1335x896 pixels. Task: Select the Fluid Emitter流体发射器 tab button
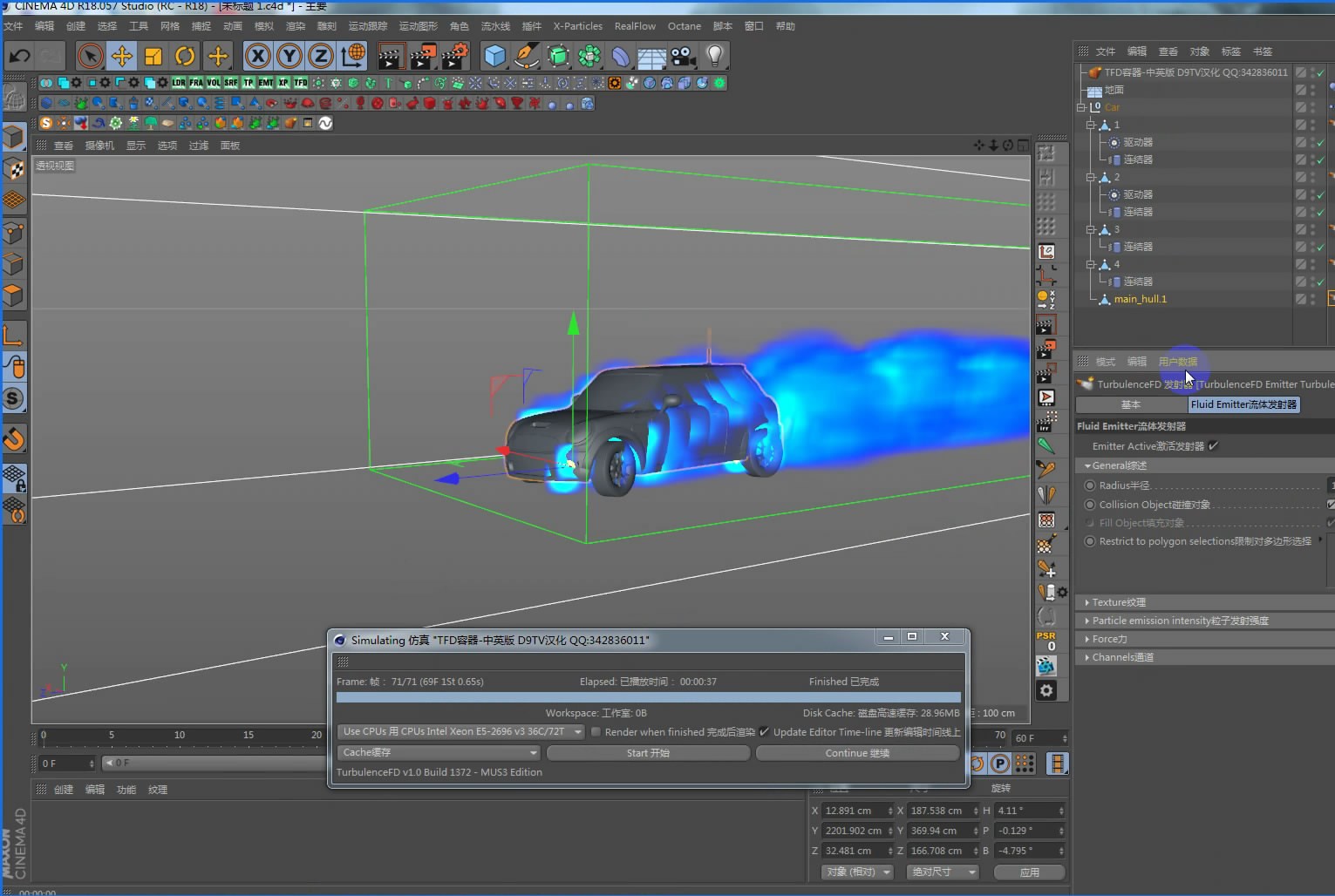[1243, 404]
